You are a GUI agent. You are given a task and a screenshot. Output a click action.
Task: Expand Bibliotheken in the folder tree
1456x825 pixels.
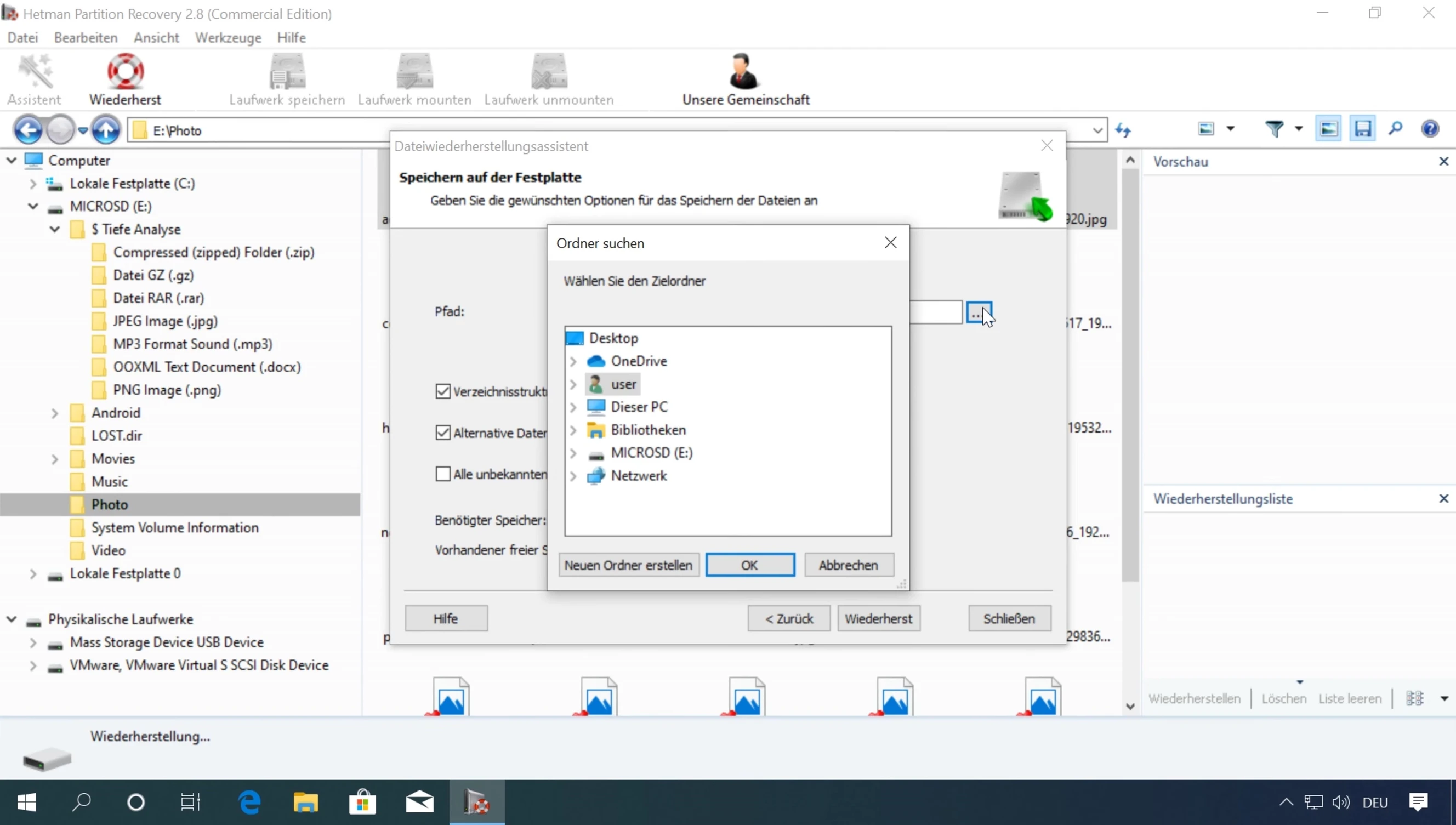573,430
